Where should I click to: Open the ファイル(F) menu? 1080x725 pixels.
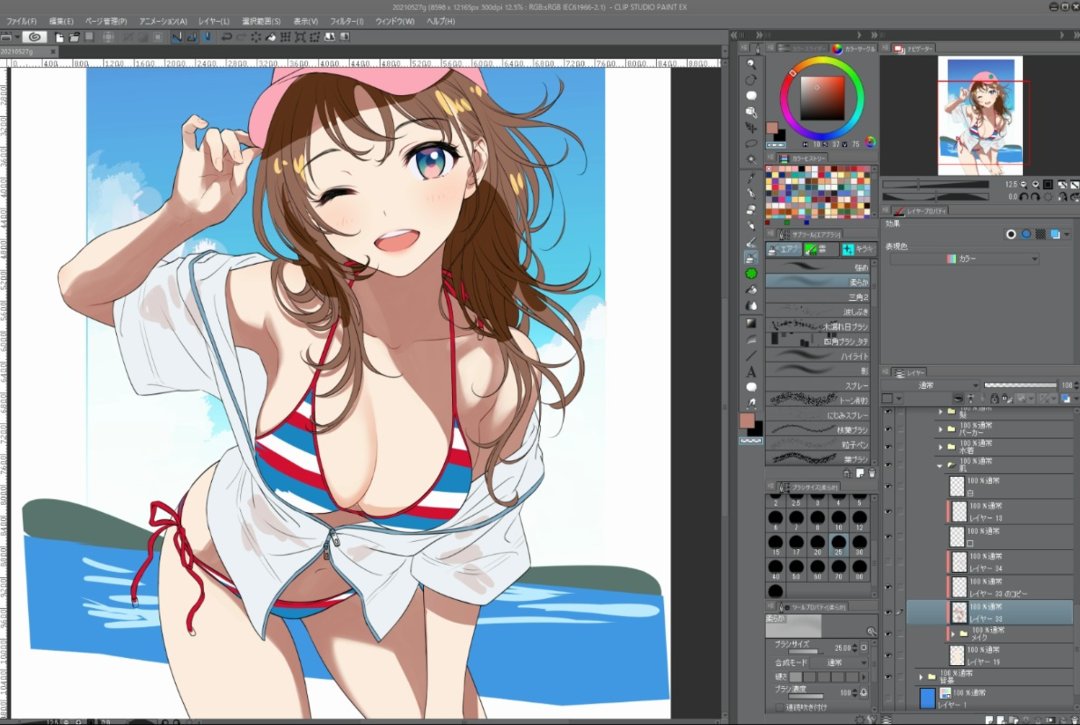(21, 21)
